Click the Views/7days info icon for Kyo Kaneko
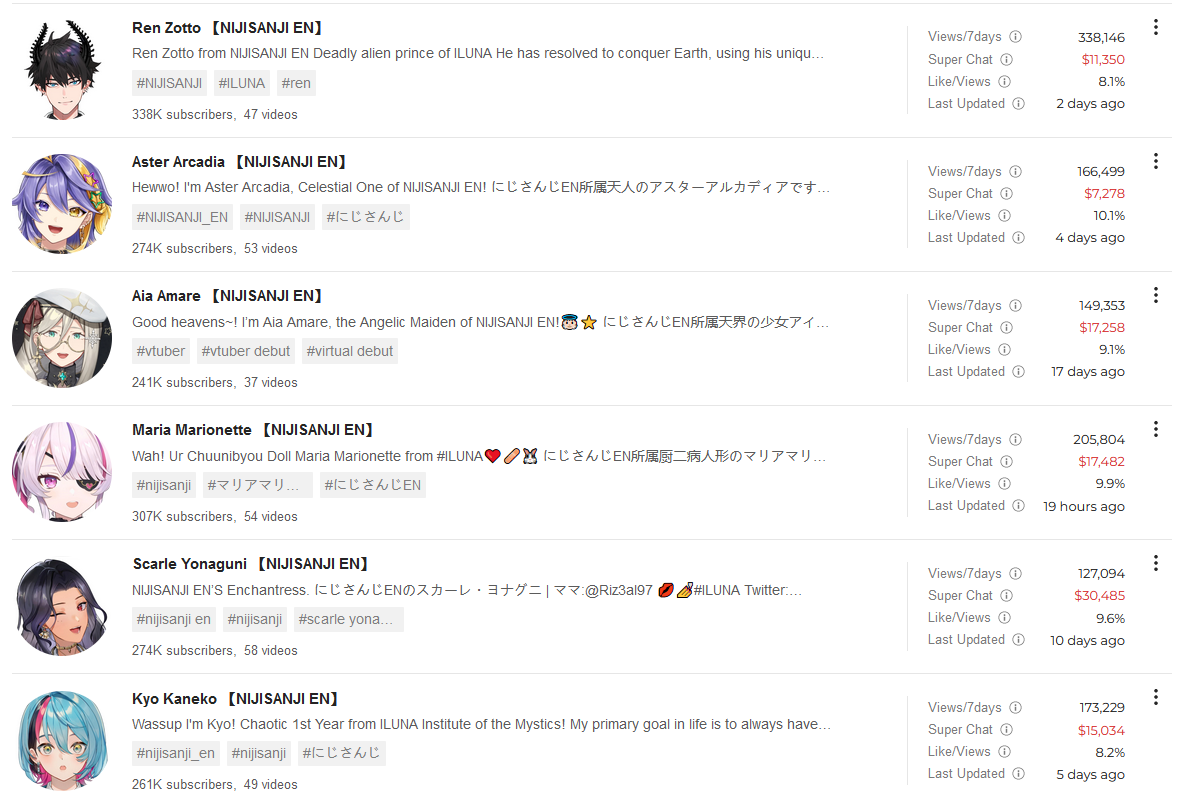This screenshot has width=1186, height=803. [x=1016, y=707]
